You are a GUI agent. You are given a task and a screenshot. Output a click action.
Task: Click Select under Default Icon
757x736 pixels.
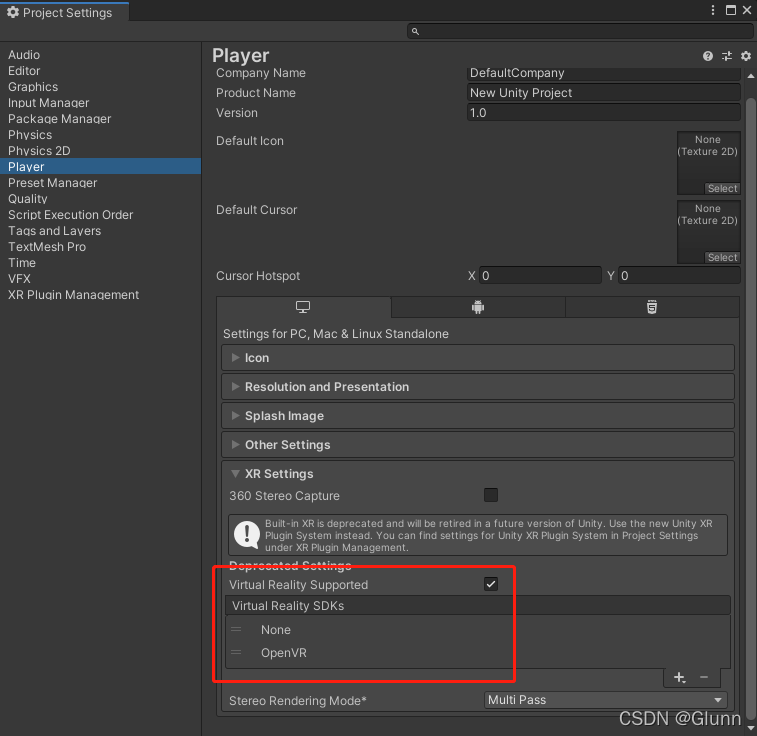(x=722, y=188)
